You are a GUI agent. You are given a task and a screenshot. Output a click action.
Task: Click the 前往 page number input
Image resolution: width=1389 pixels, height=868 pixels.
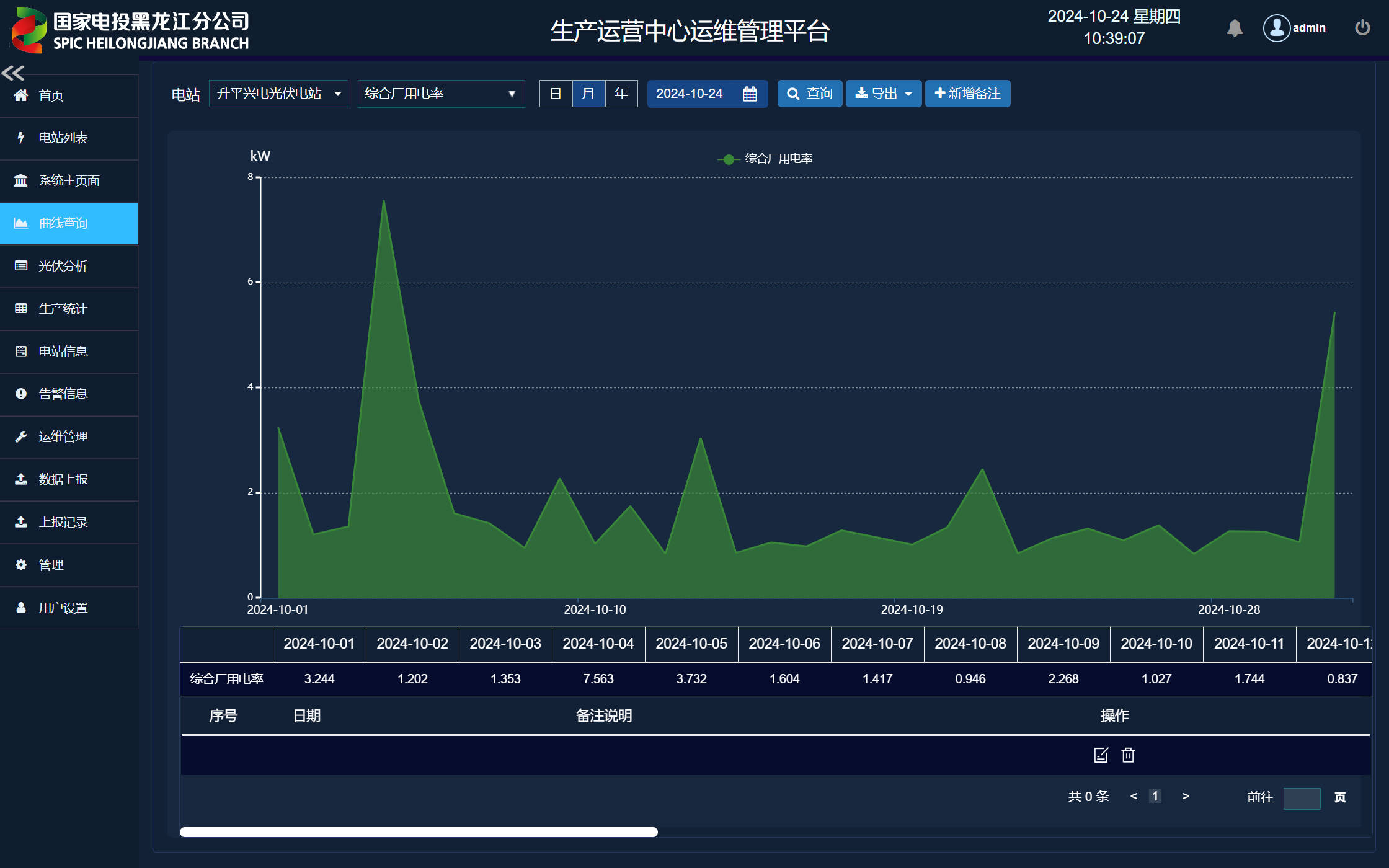pyautogui.click(x=1302, y=798)
